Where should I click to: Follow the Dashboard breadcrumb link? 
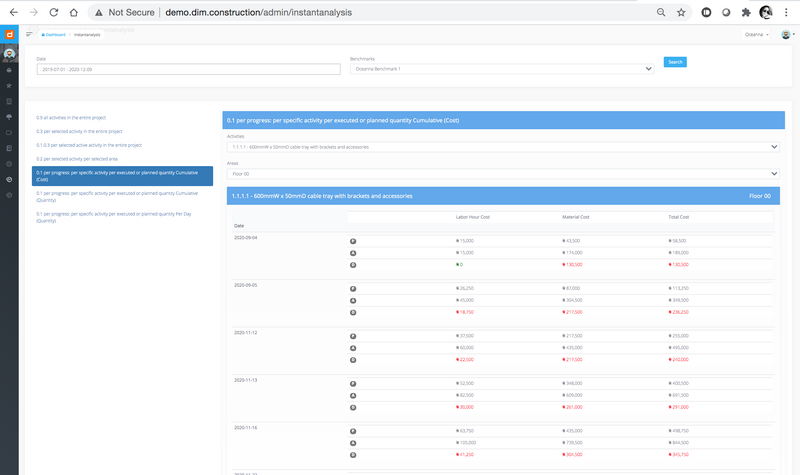tap(54, 35)
